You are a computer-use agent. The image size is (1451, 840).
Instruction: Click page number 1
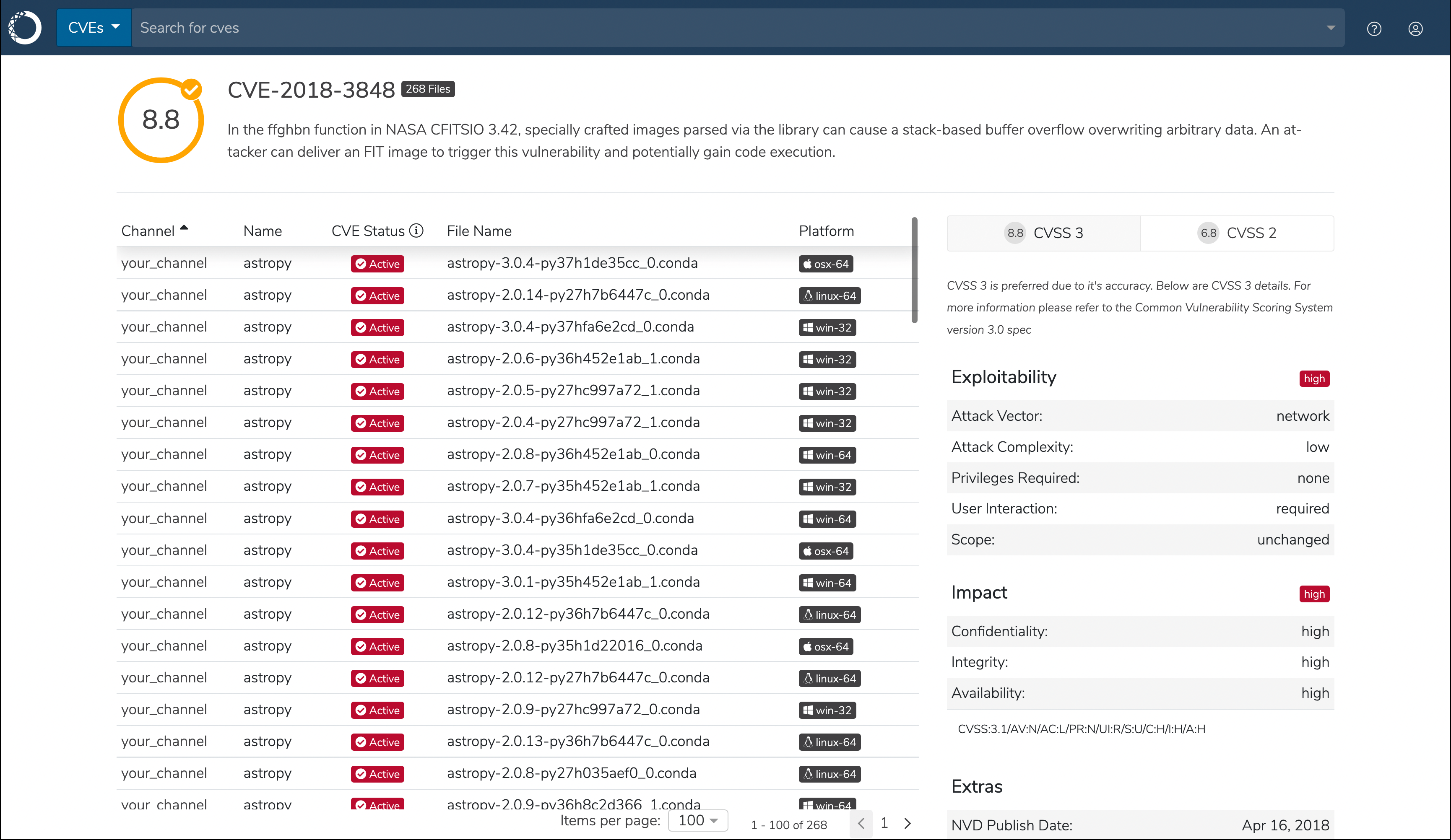pyautogui.click(x=884, y=823)
